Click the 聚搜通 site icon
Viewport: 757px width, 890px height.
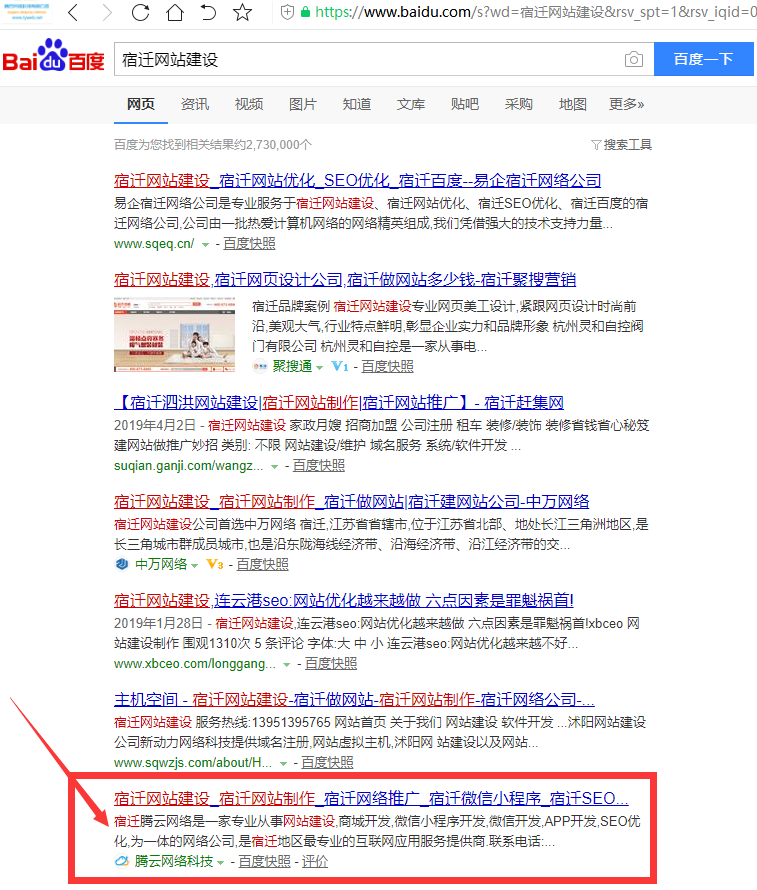(x=260, y=367)
